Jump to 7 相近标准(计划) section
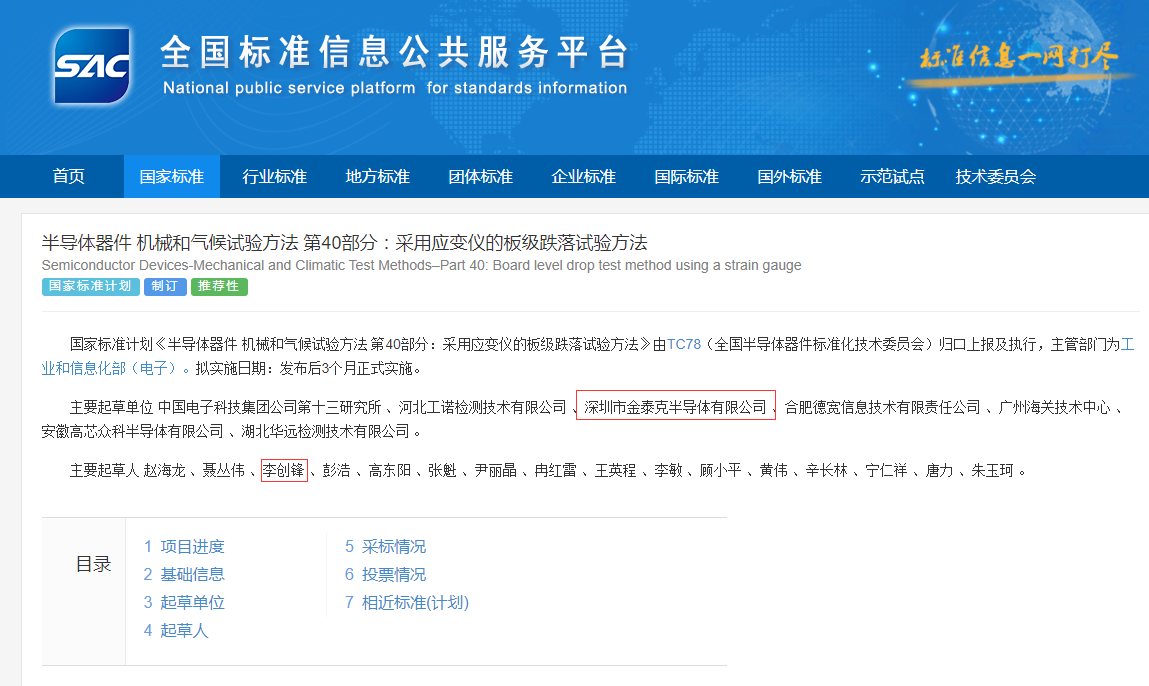This screenshot has height=686, width=1149. point(407,602)
